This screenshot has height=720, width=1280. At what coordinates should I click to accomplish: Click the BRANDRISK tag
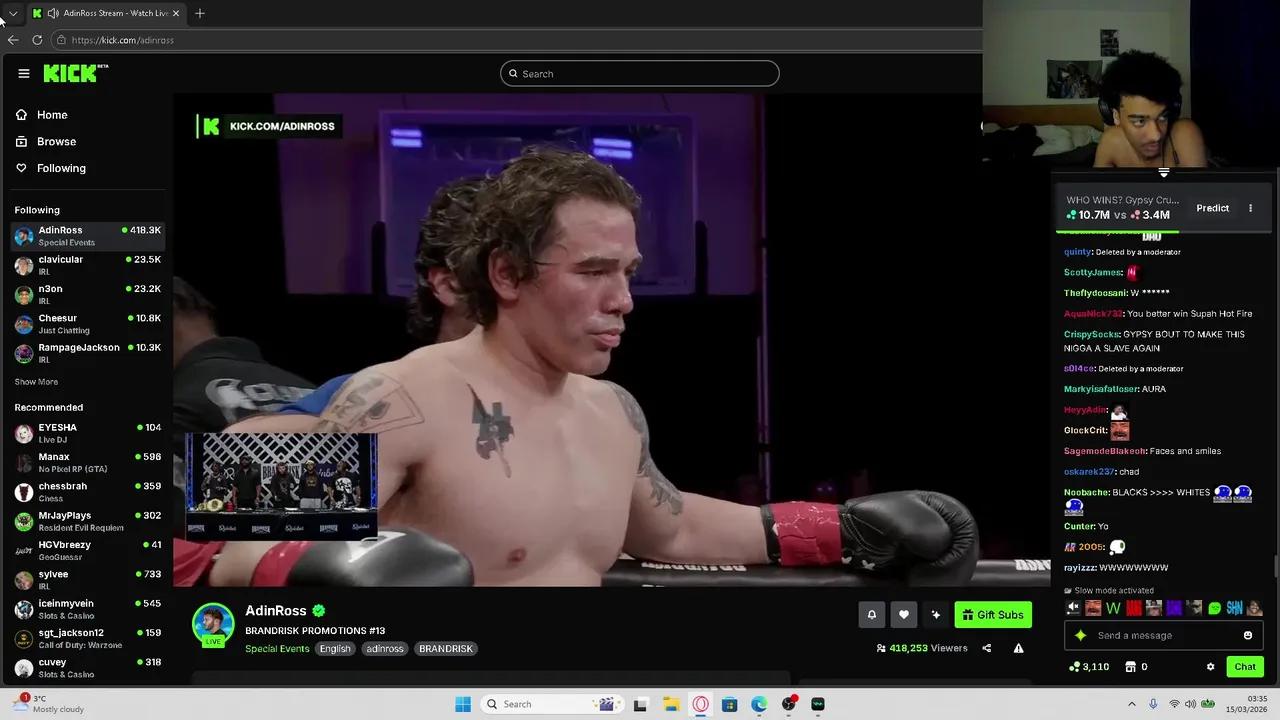pyautogui.click(x=446, y=649)
